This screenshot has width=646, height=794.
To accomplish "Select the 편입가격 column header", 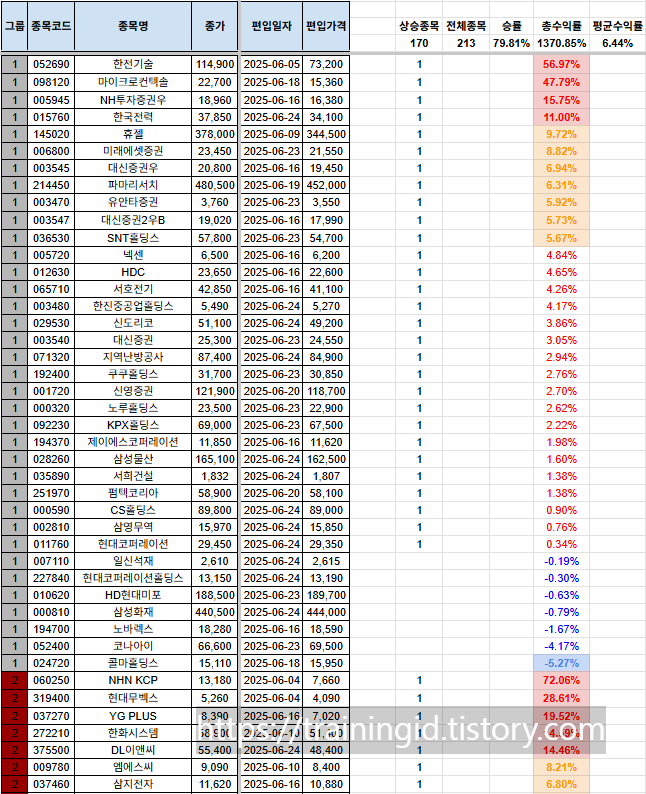I will click(x=327, y=26).
